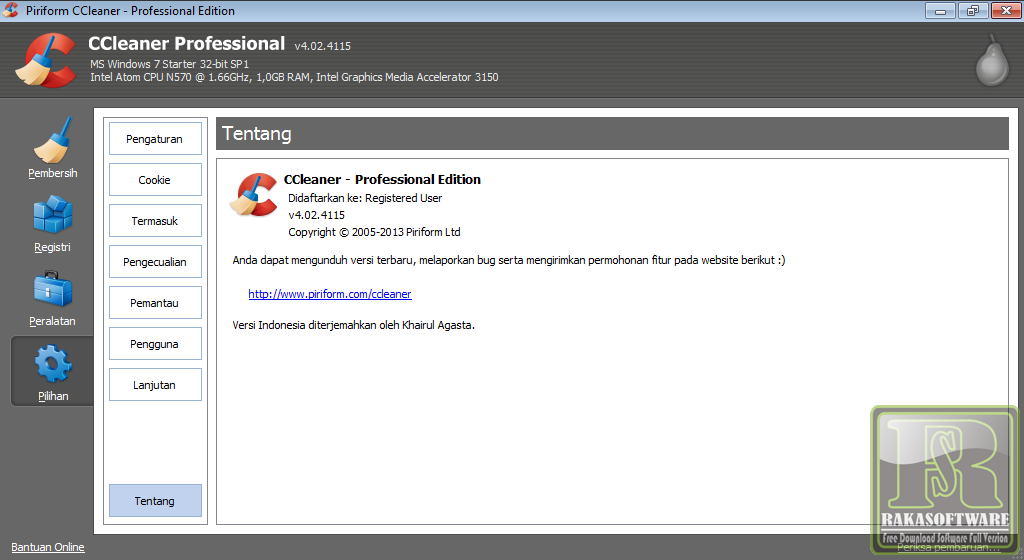Close the CCleaner window
The height and width of the screenshot is (560, 1024).
(x=1006, y=10)
